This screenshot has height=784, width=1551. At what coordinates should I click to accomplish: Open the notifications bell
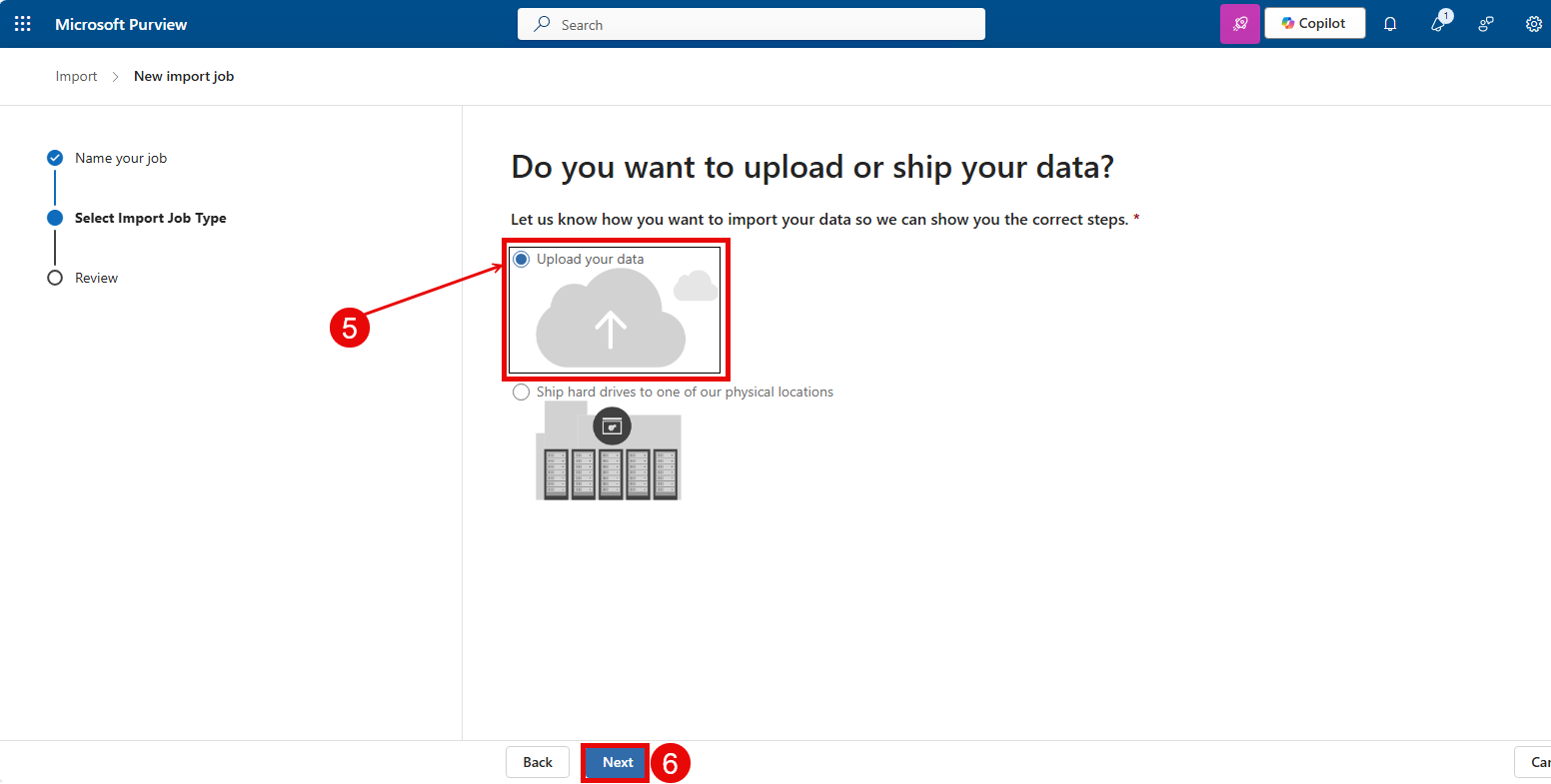coord(1389,24)
